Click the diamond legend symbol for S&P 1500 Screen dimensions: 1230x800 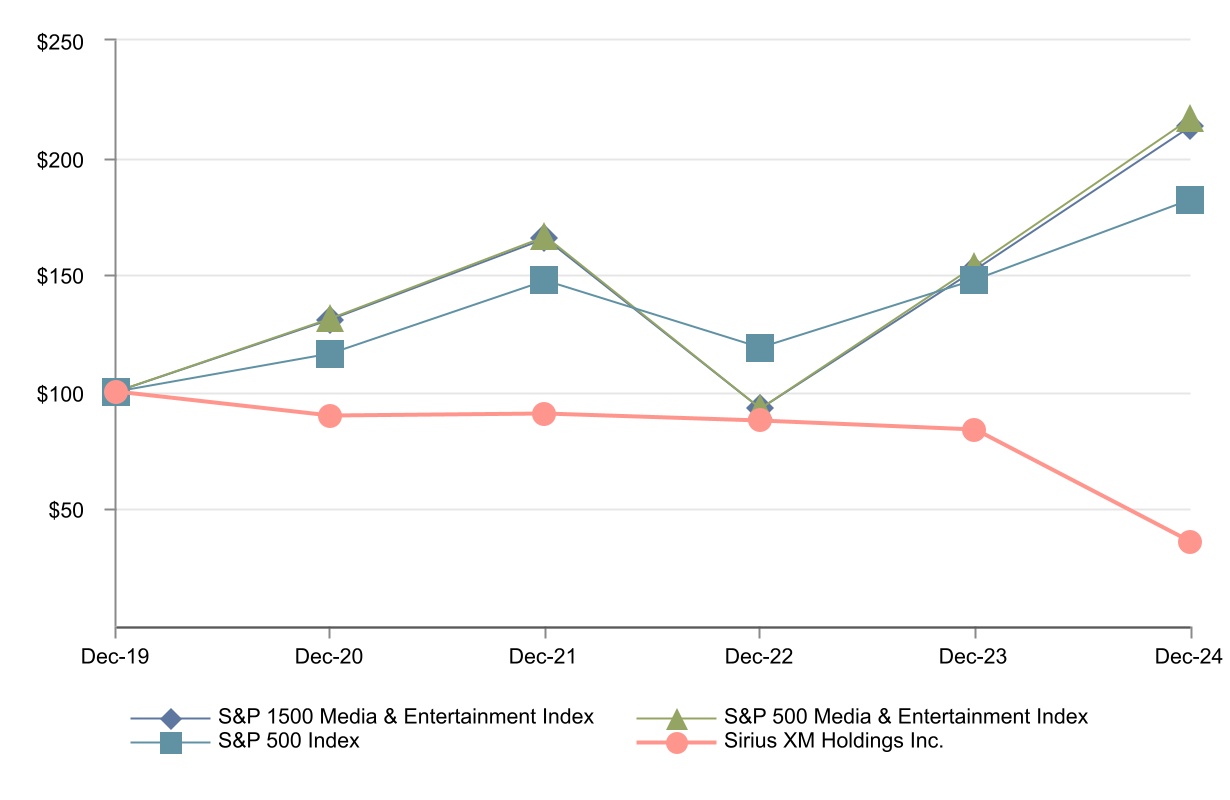pyautogui.click(x=171, y=718)
